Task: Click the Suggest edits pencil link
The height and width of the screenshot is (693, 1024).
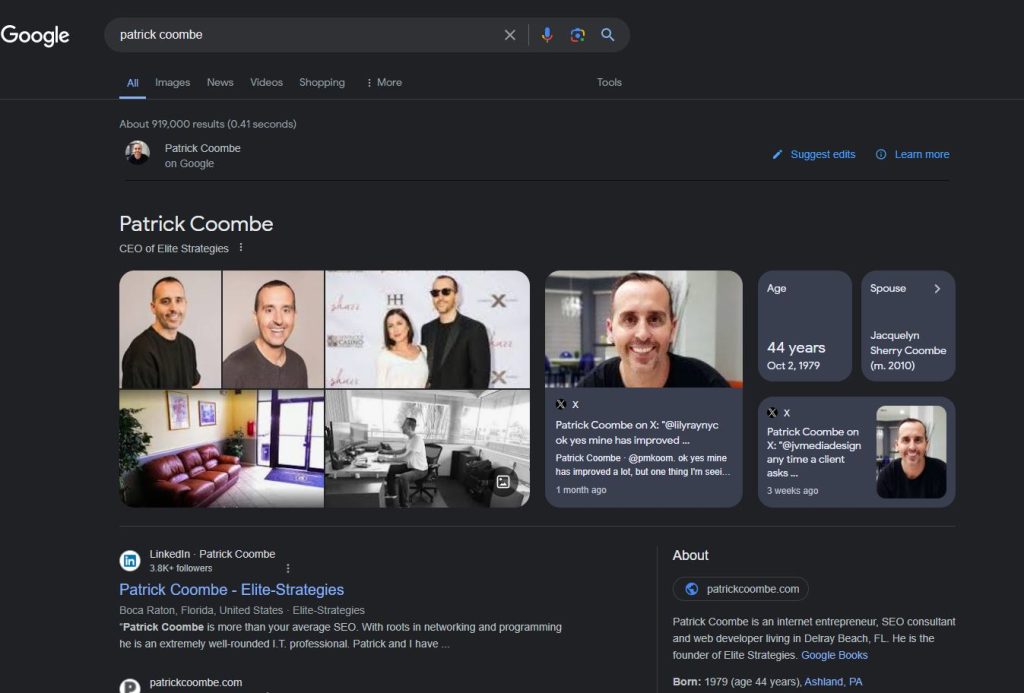Action: pyautogui.click(x=814, y=154)
